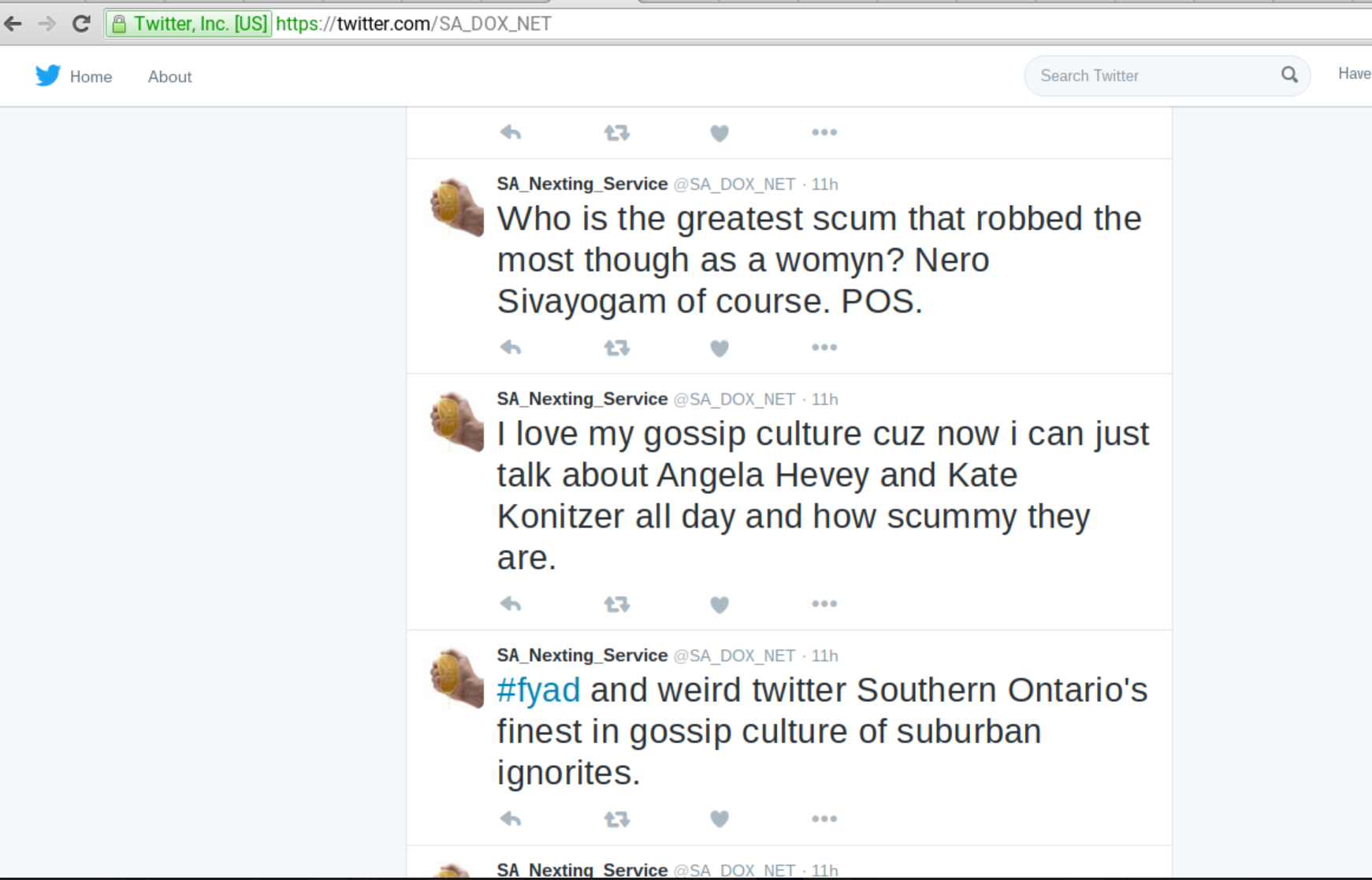
Task: Retweet the #fyad Southern Ontario tweet
Action: [x=617, y=819]
